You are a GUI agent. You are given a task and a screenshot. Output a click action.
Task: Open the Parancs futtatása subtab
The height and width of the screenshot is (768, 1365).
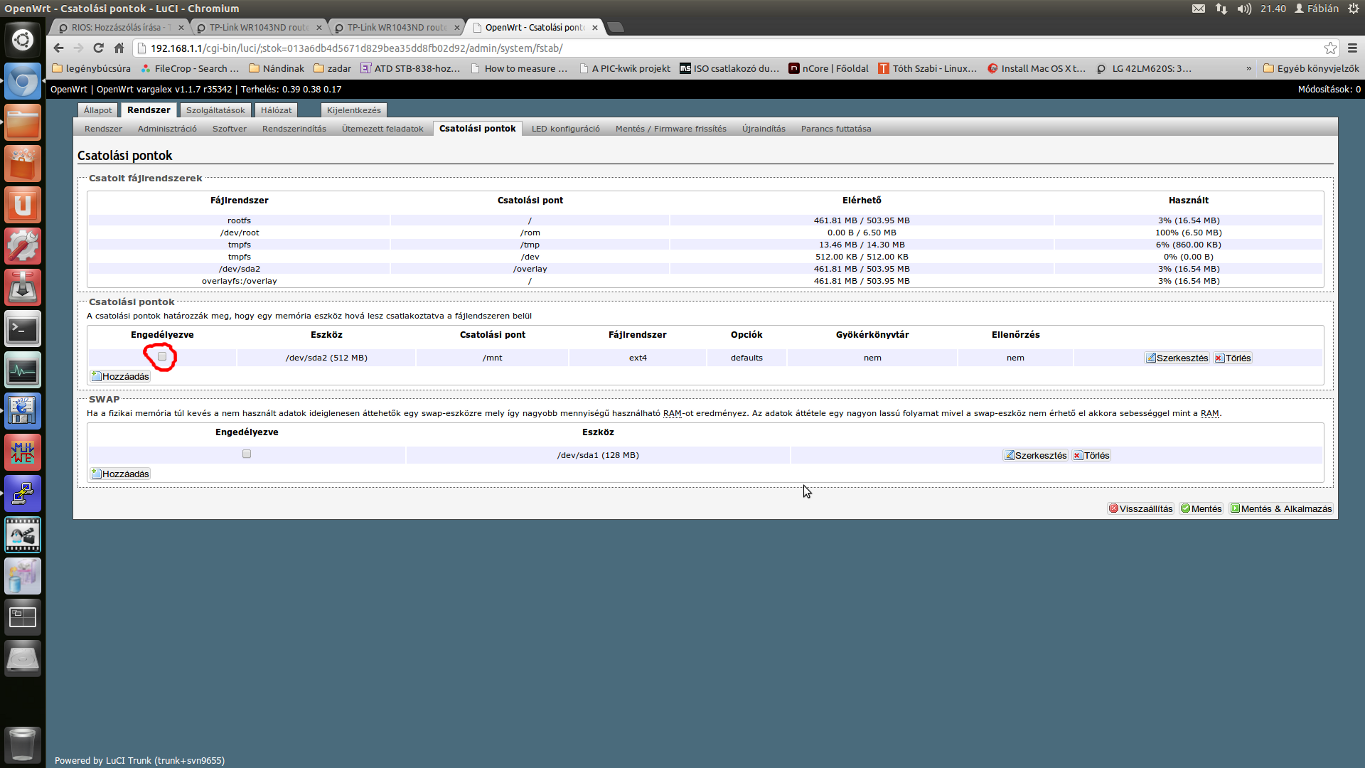[836, 129]
